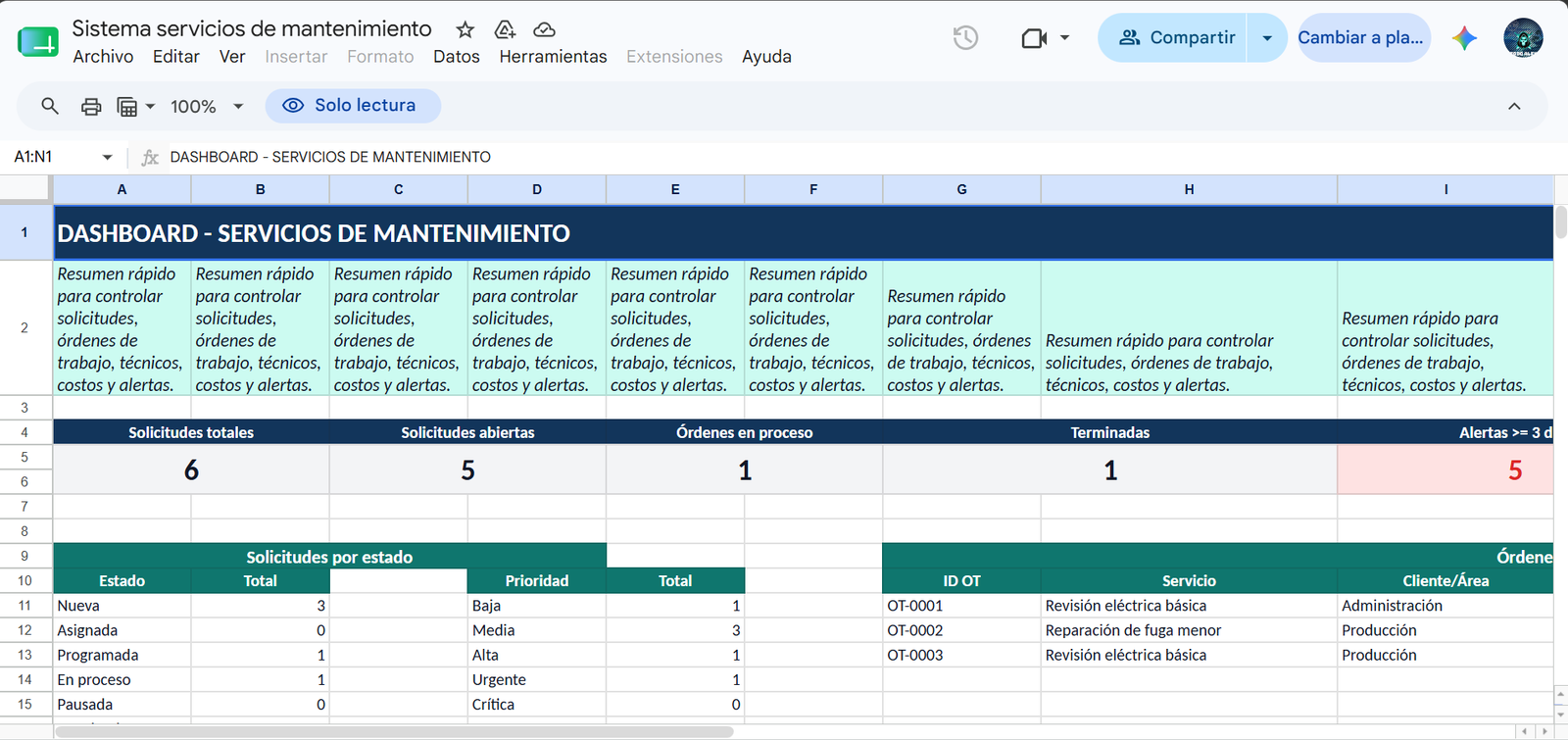Screen dimensions: 1568x740
Task: Open the Editar menu
Action: point(176,57)
